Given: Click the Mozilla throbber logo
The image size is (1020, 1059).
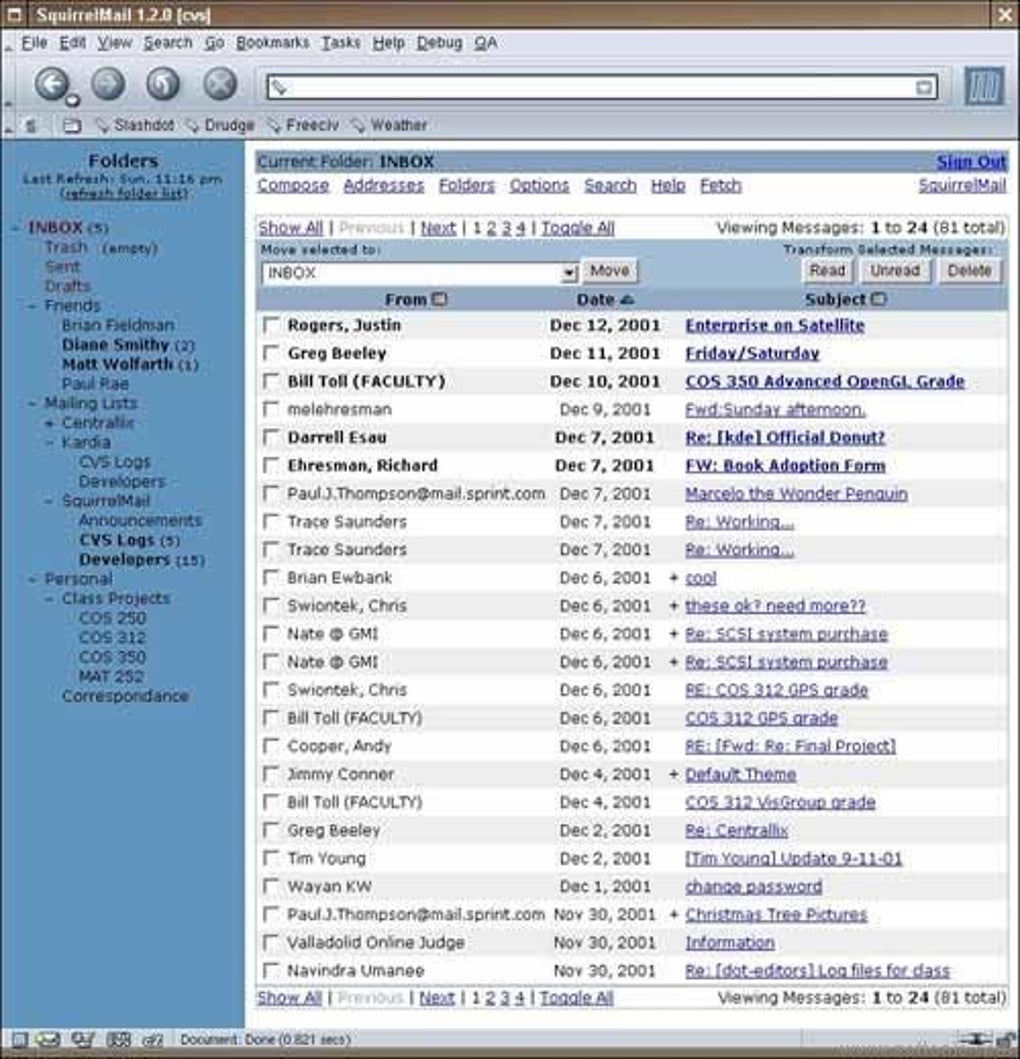Looking at the screenshot, I should coord(984,87).
